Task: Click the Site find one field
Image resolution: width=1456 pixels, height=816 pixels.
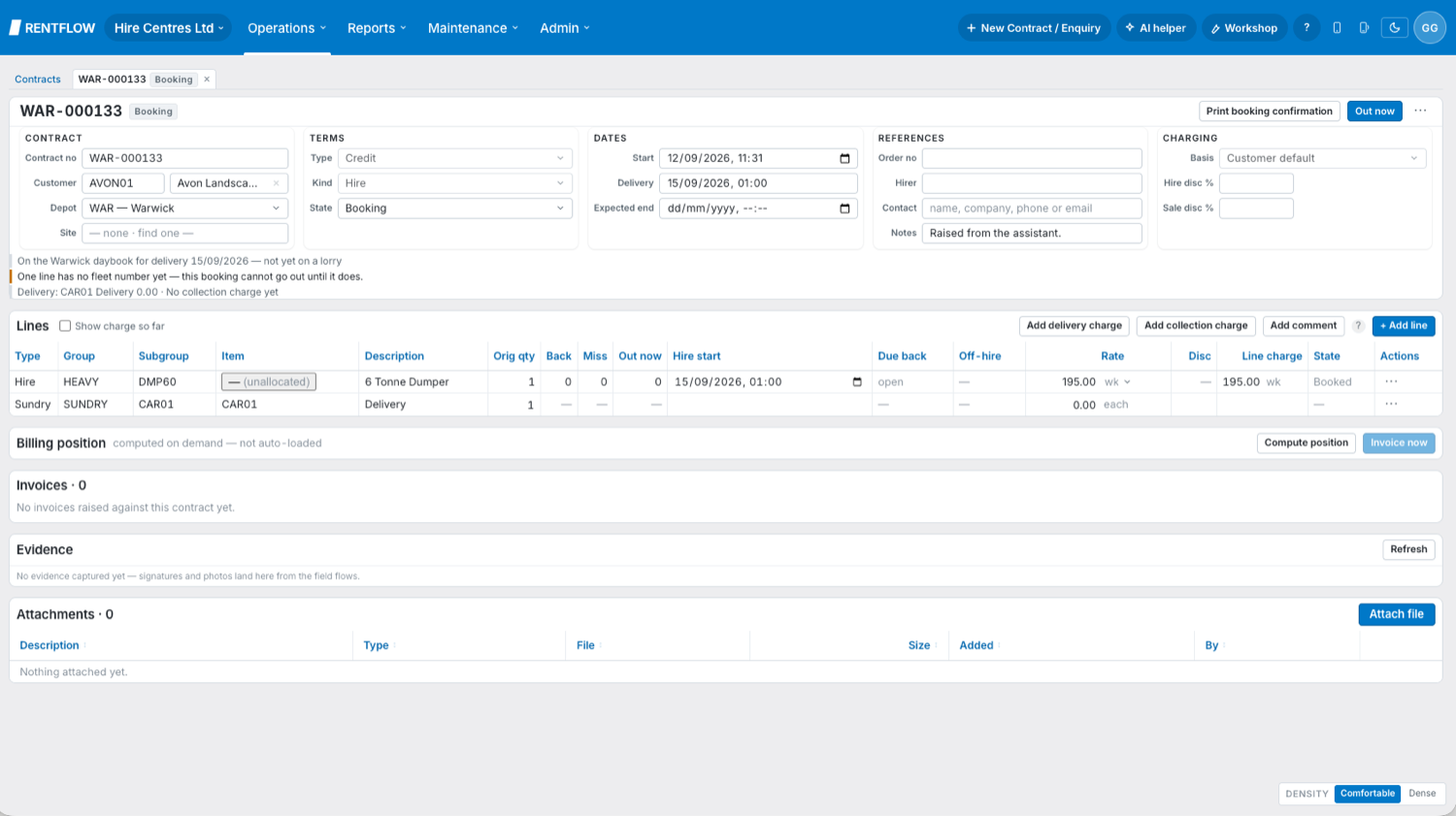Action: tap(184, 234)
